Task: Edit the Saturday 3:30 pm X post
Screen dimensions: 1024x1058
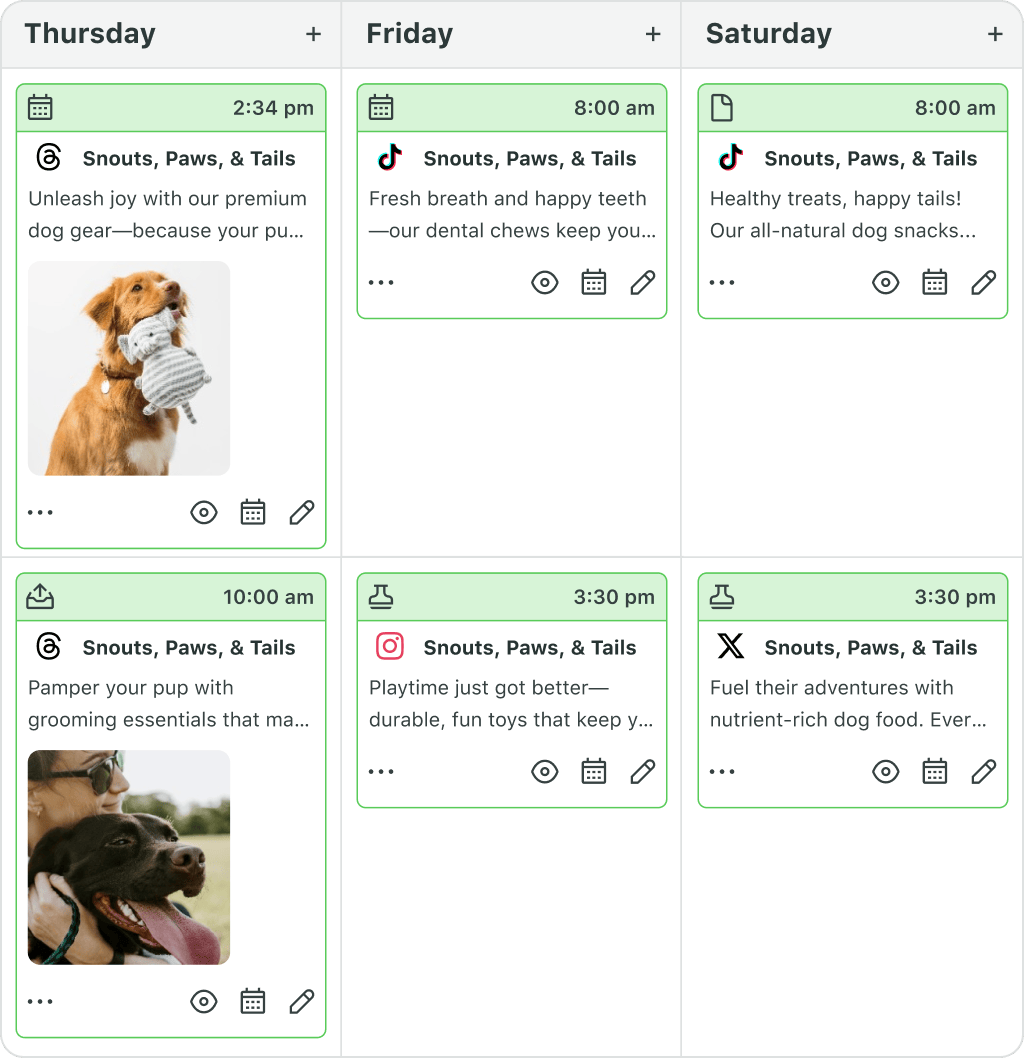Action: click(984, 772)
